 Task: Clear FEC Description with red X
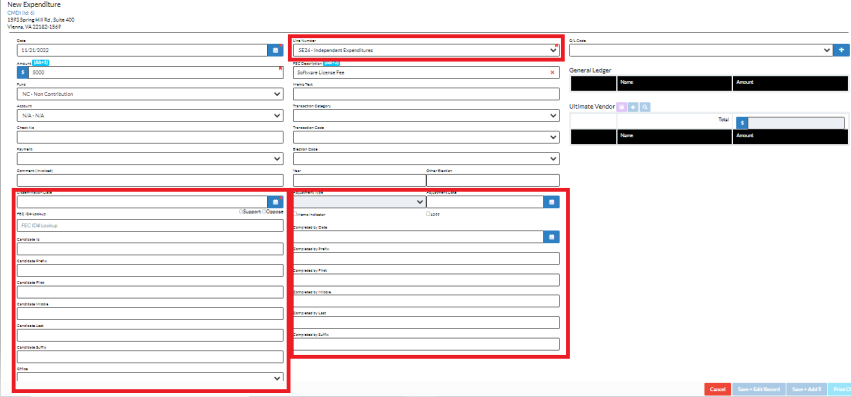(x=552, y=72)
